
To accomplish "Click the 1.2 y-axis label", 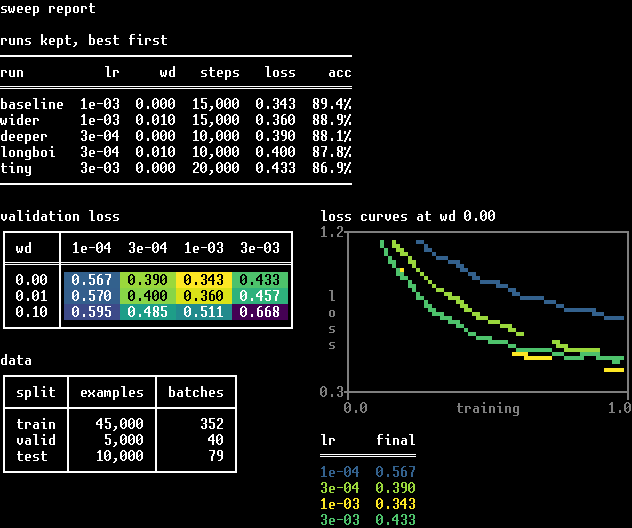I will [332, 232].
